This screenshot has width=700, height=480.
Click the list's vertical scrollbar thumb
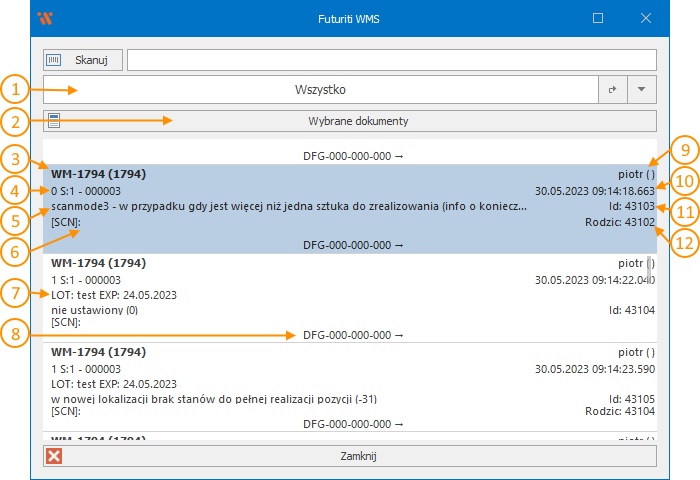click(650, 267)
